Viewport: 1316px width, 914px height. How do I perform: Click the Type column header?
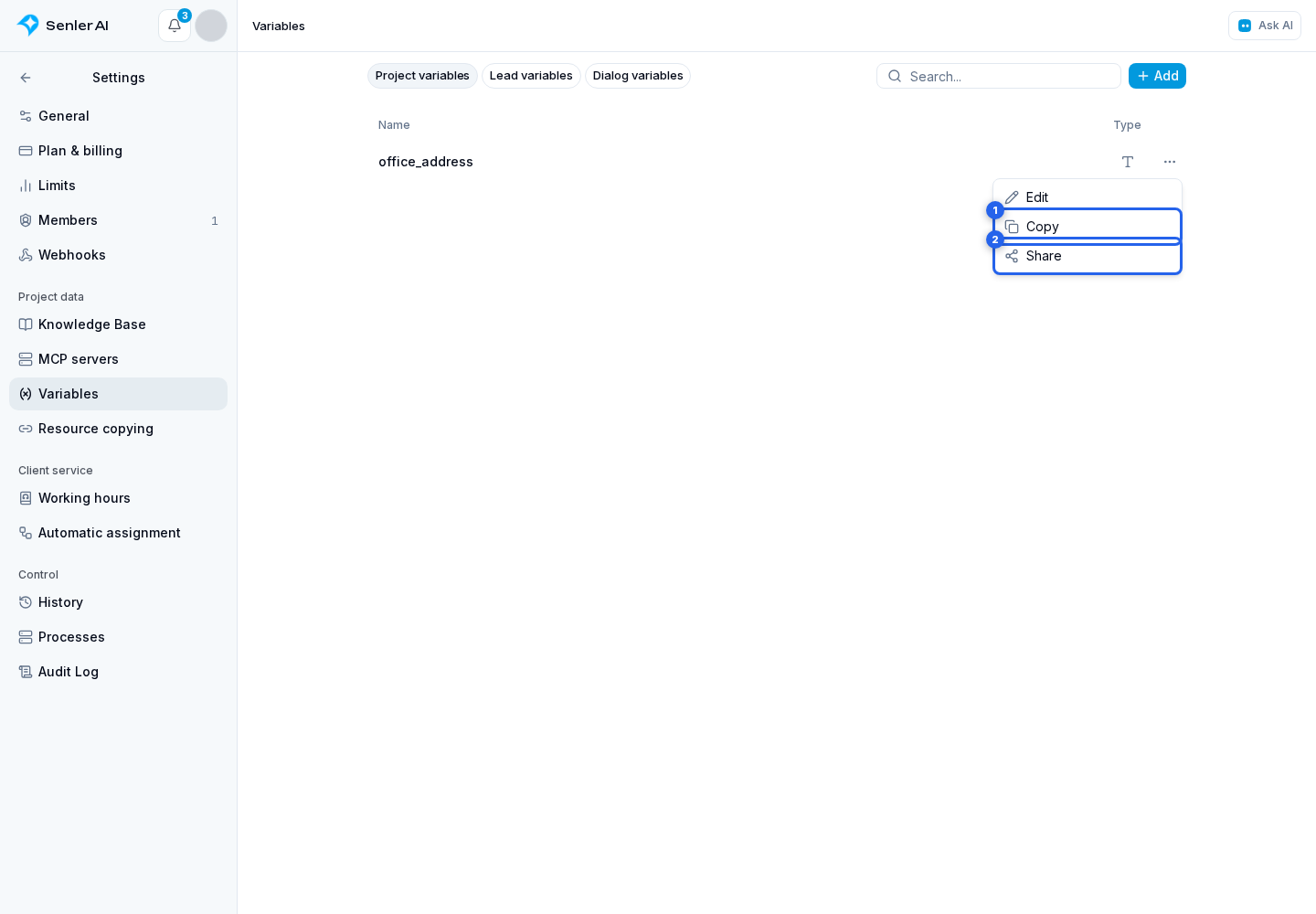point(1127,125)
